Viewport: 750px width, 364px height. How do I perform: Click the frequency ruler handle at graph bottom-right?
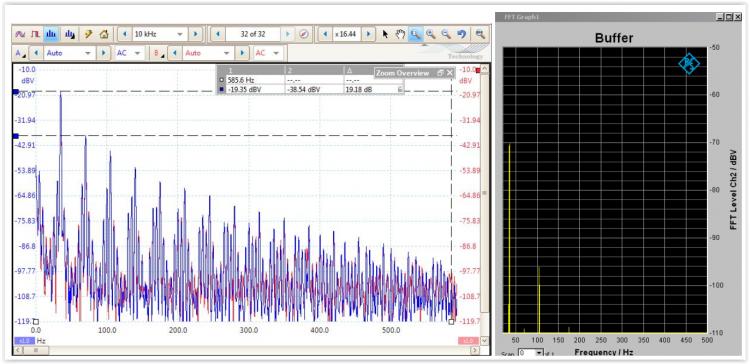tap(451, 322)
